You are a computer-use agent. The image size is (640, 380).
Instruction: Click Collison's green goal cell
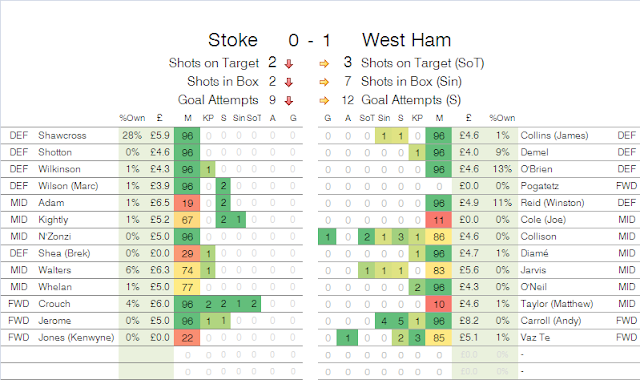[x=327, y=237]
